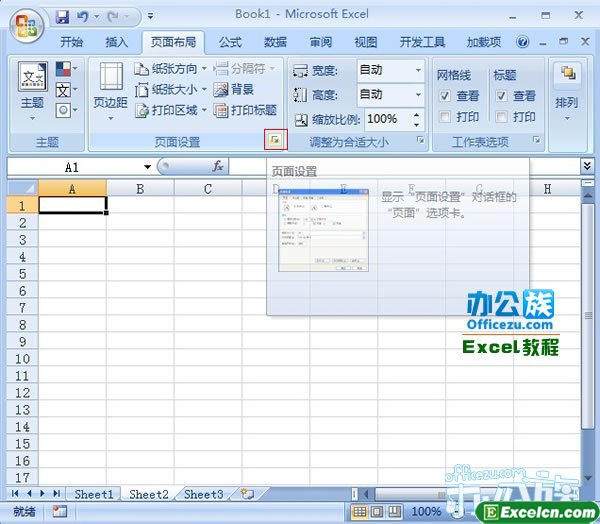
Task: Click the 缩放比例 100% field
Action: [x=388, y=119]
